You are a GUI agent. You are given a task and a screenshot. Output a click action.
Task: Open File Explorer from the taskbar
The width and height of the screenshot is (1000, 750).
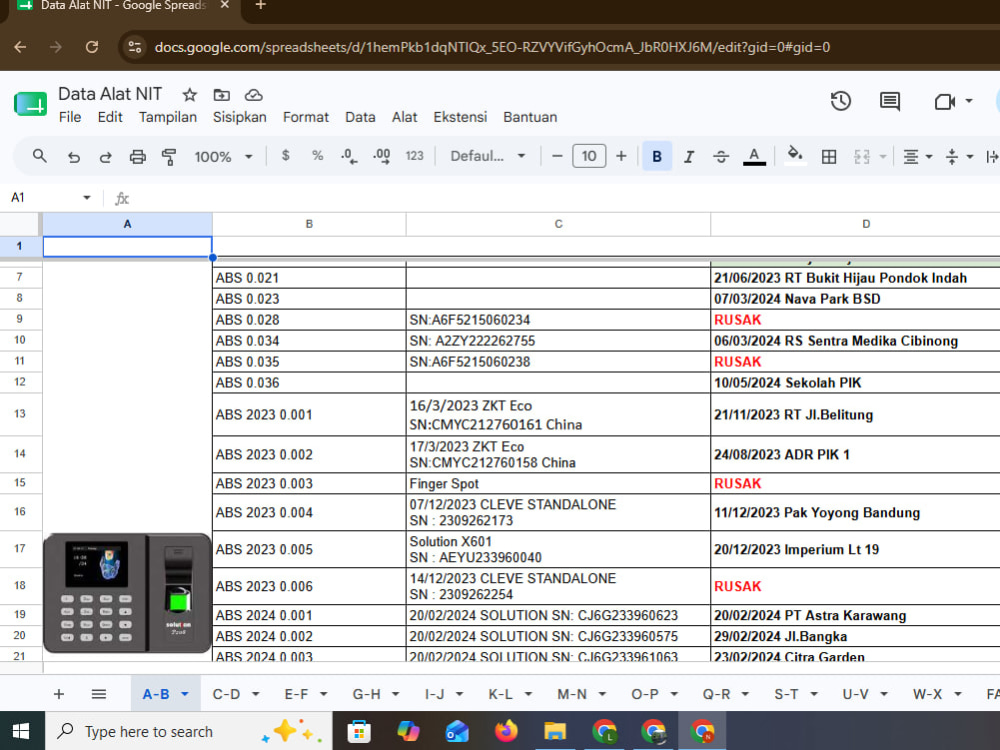(x=555, y=732)
